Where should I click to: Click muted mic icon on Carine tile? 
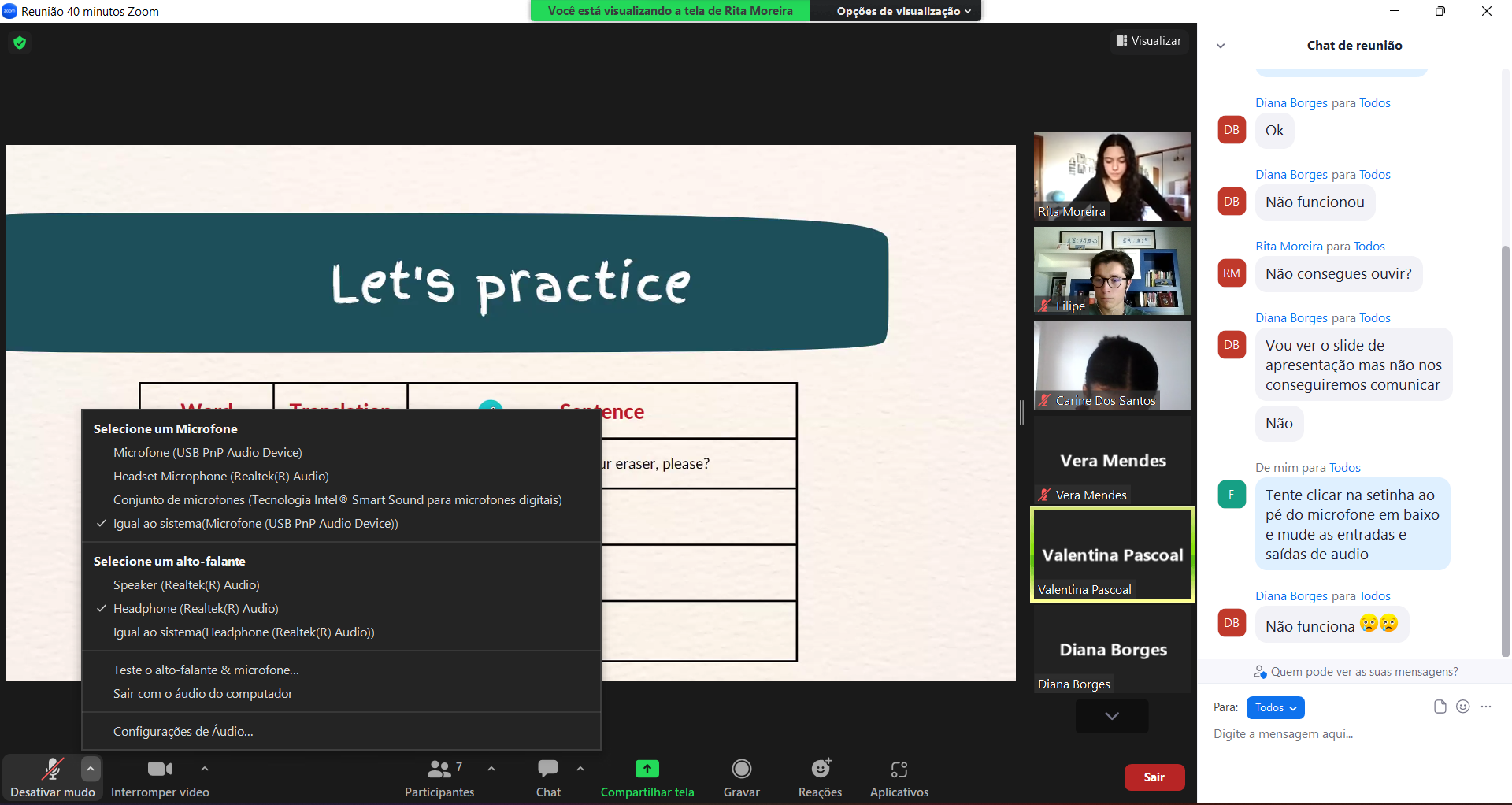(x=1044, y=400)
